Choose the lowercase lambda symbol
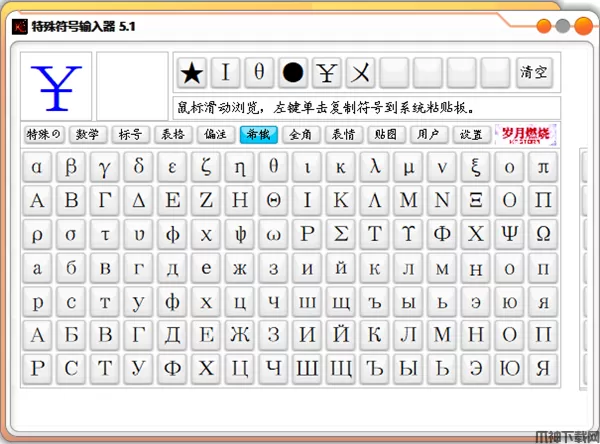 375,166
